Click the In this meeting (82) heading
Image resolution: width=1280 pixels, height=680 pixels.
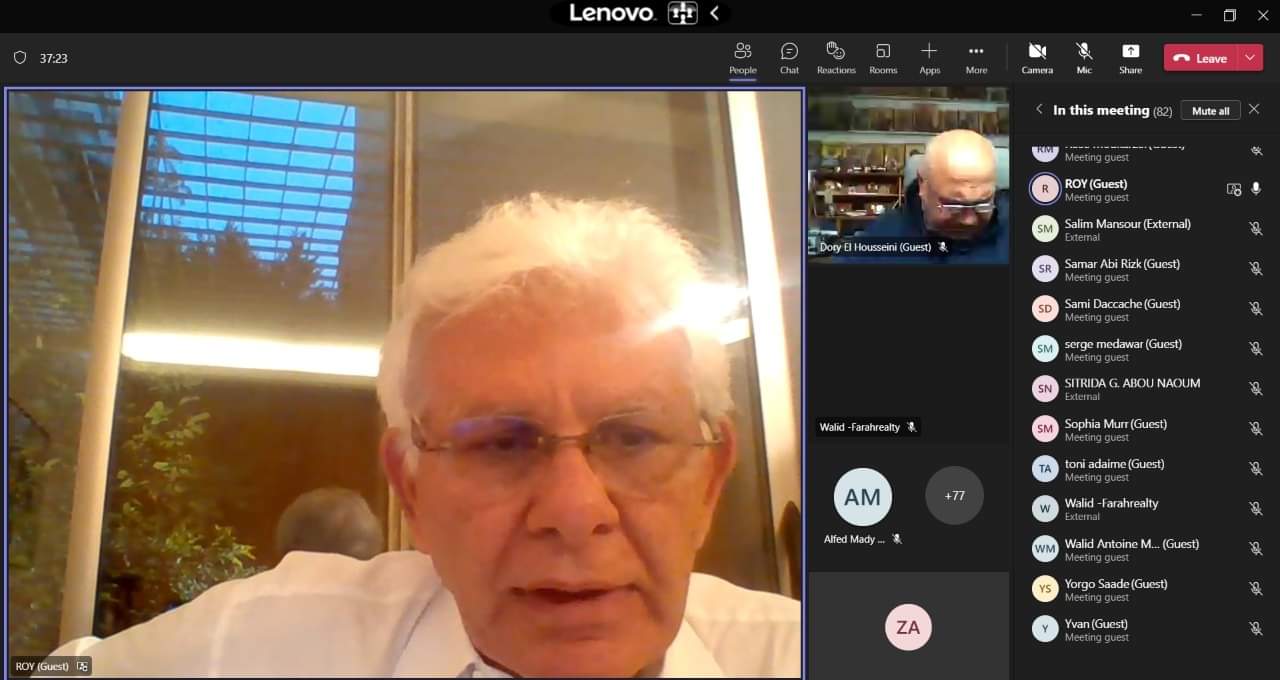pos(1112,111)
